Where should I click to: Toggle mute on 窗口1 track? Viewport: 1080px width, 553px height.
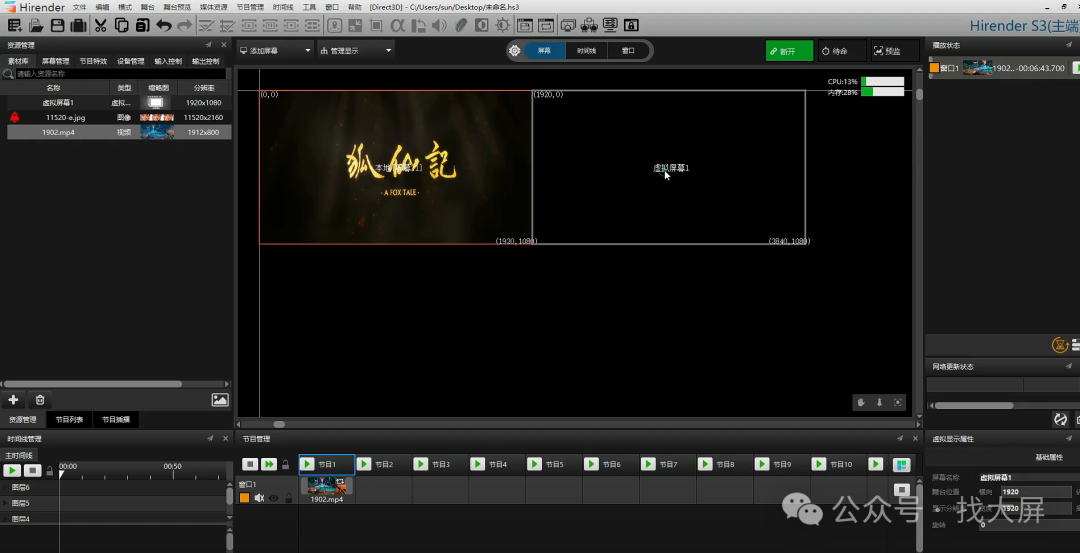[259, 498]
